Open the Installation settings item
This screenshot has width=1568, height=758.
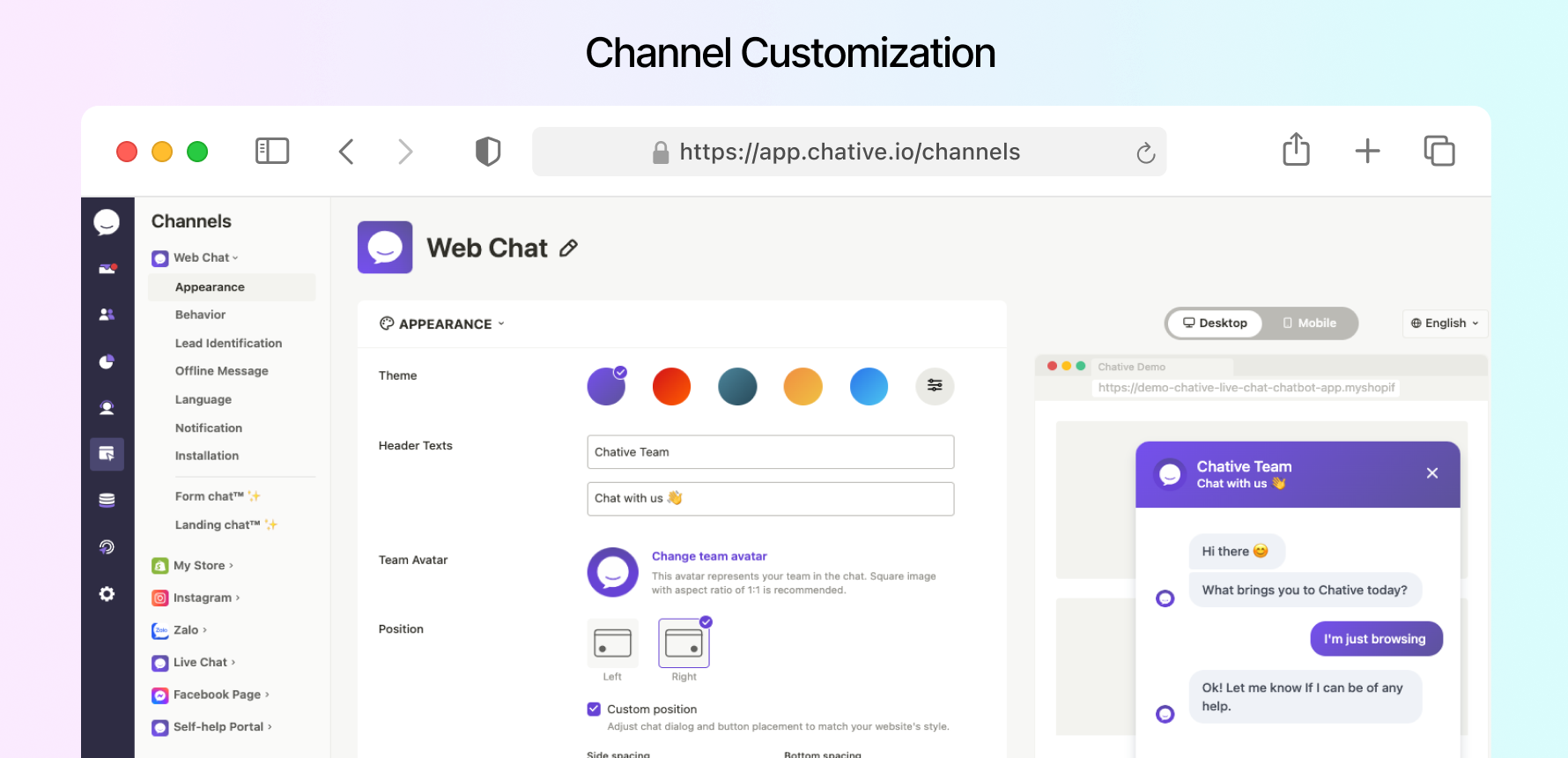(206, 456)
